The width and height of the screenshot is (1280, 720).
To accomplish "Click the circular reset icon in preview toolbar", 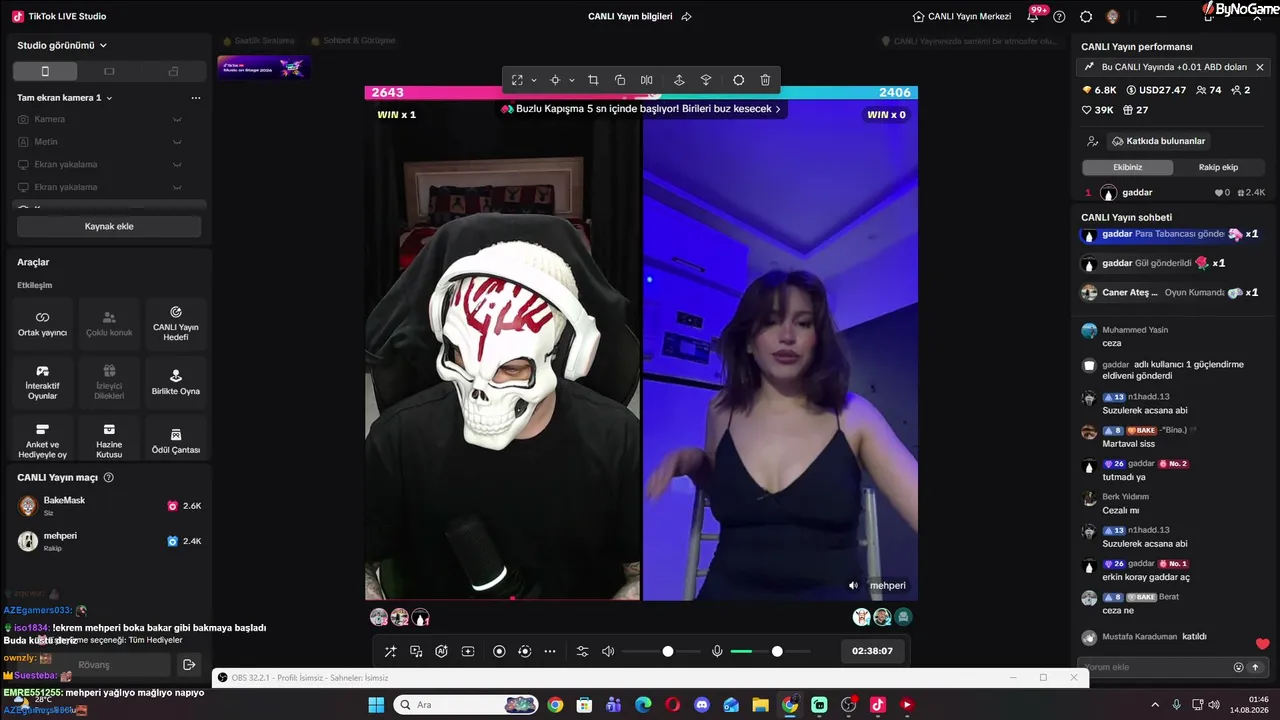I will [739, 80].
